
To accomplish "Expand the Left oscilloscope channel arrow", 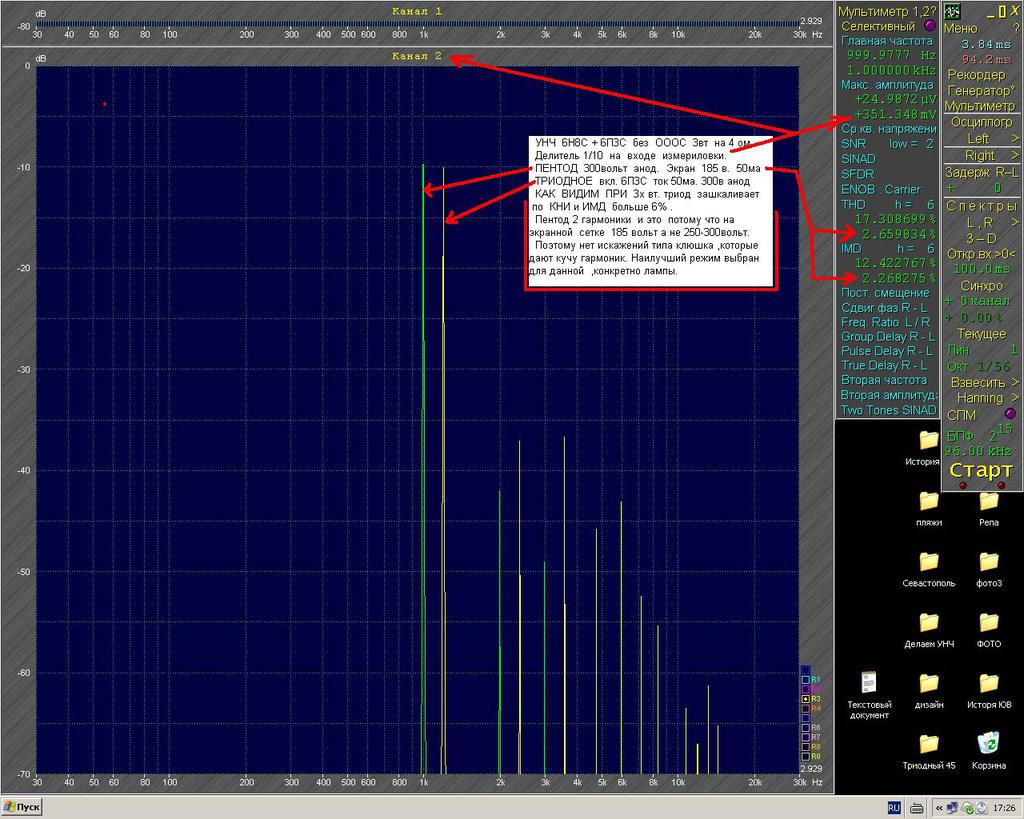I will tap(1015, 138).
